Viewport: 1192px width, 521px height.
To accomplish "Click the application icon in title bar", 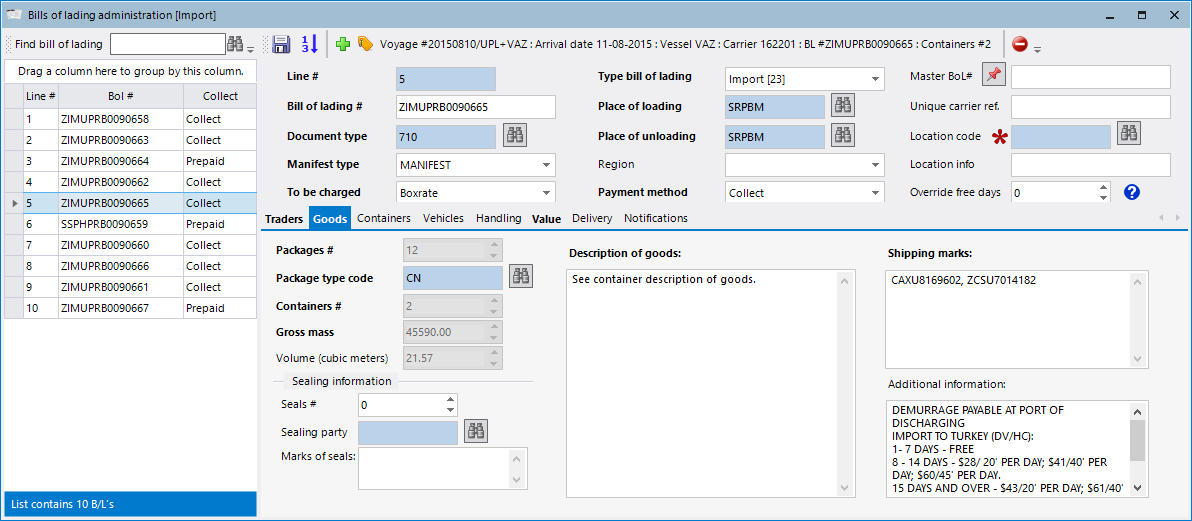I will (13, 14).
